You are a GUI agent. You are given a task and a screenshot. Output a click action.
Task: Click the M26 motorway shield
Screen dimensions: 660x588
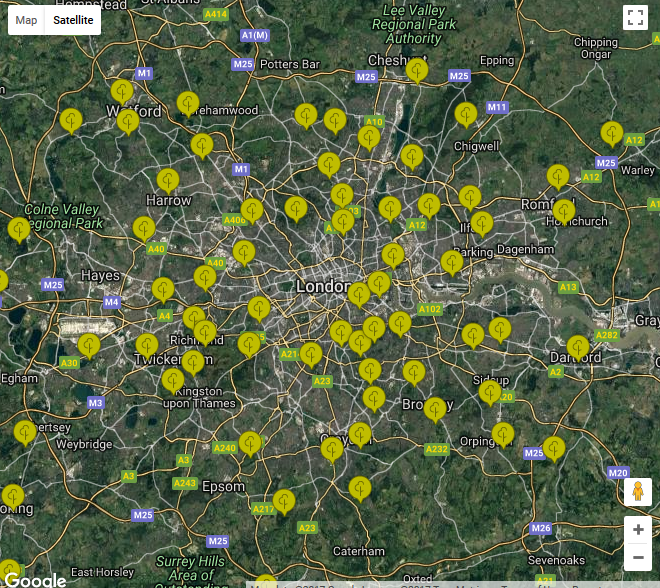[x=540, y=528]
